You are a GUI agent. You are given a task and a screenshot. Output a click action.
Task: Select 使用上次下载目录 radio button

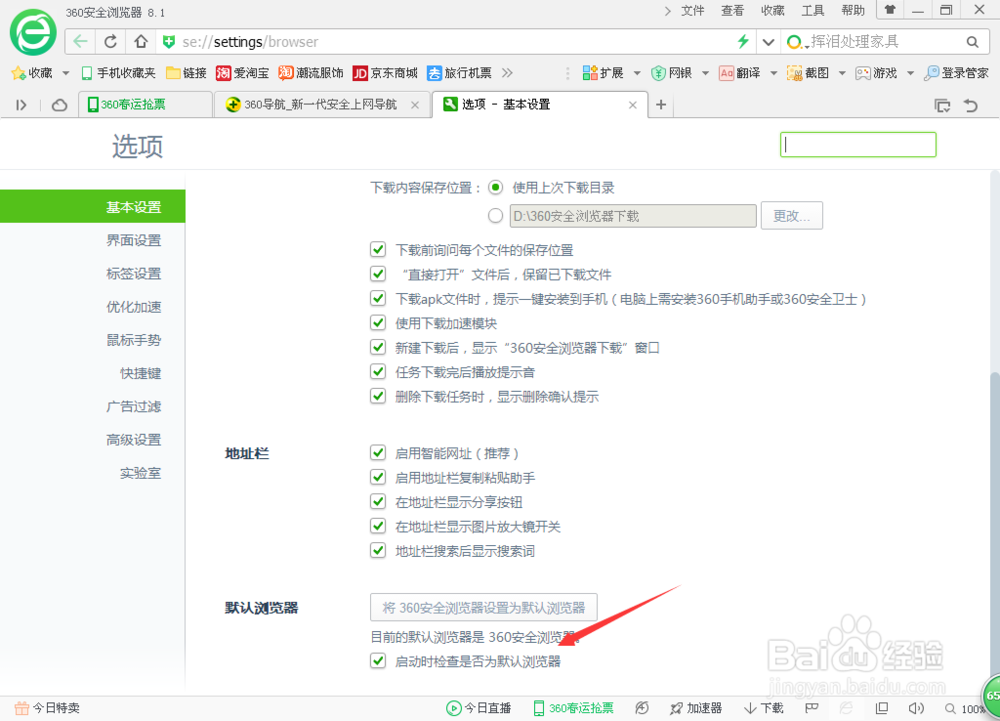click(496, 187)
